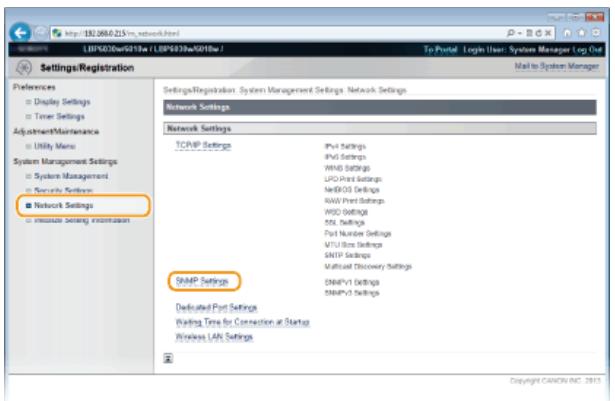
Task: Open Security Settings in the sidebar
Action: [x=64, y=190]
